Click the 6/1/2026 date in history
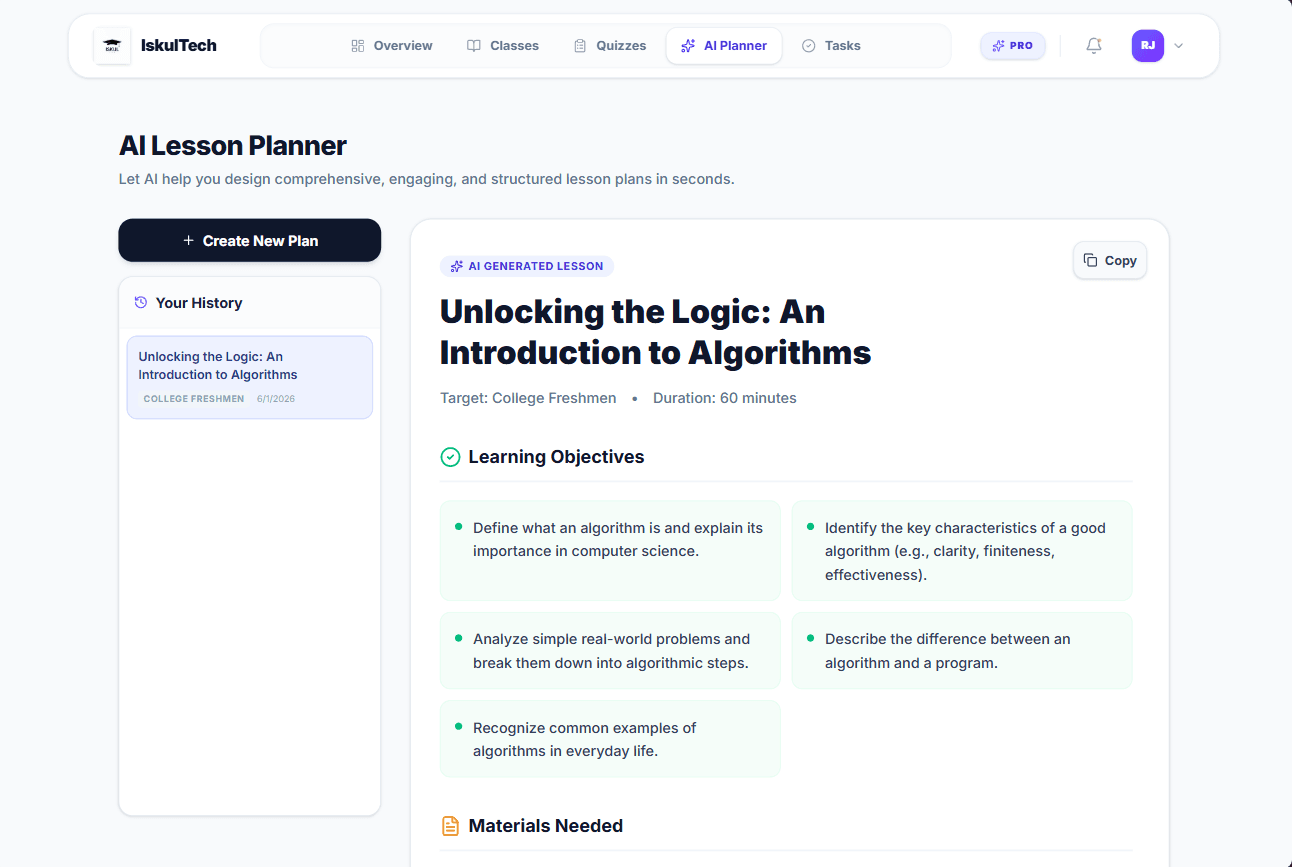Image resolution: width=1292 pixels, height=867 pixels. coord(276,398)
